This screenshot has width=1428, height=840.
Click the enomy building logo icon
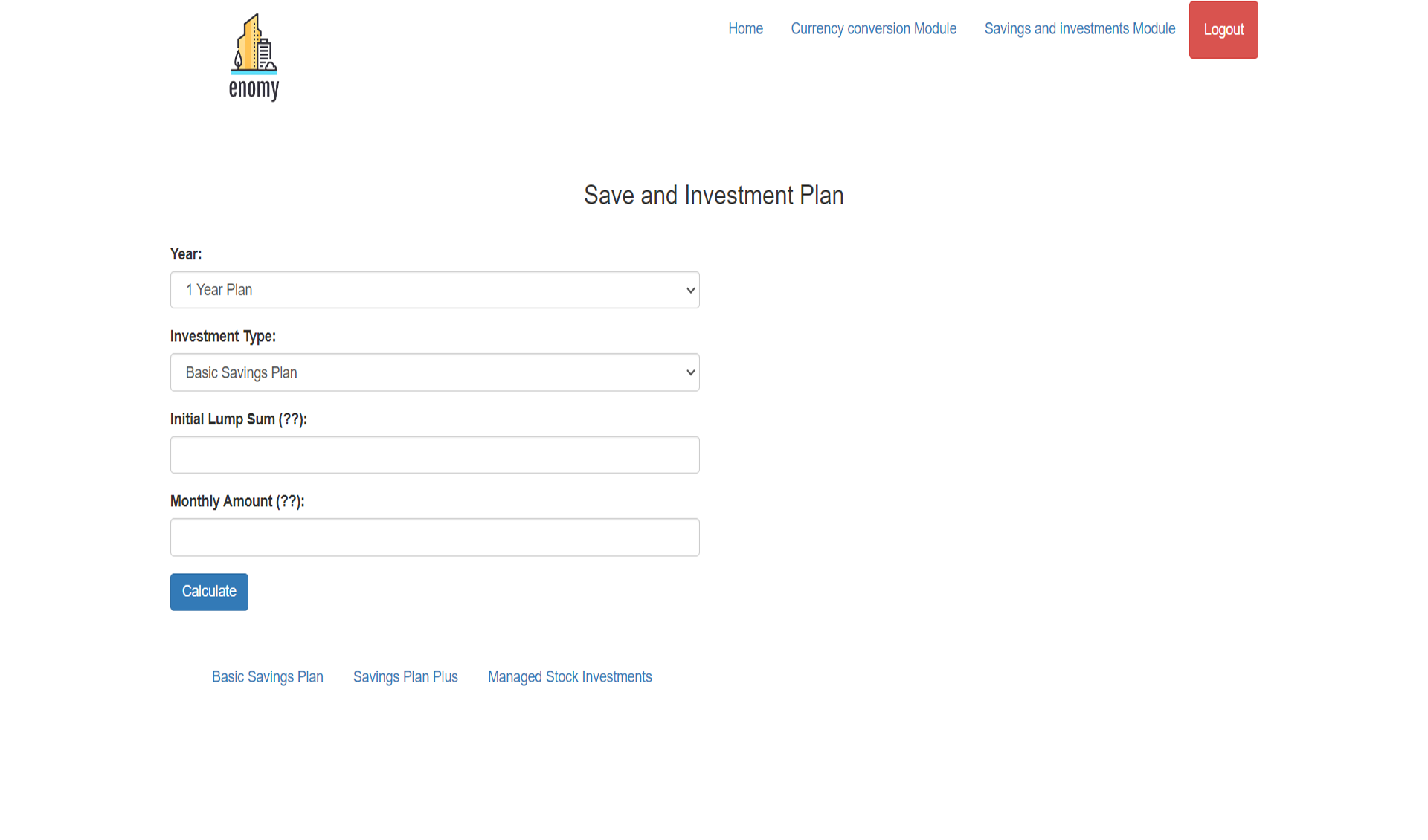coord(254,45)
